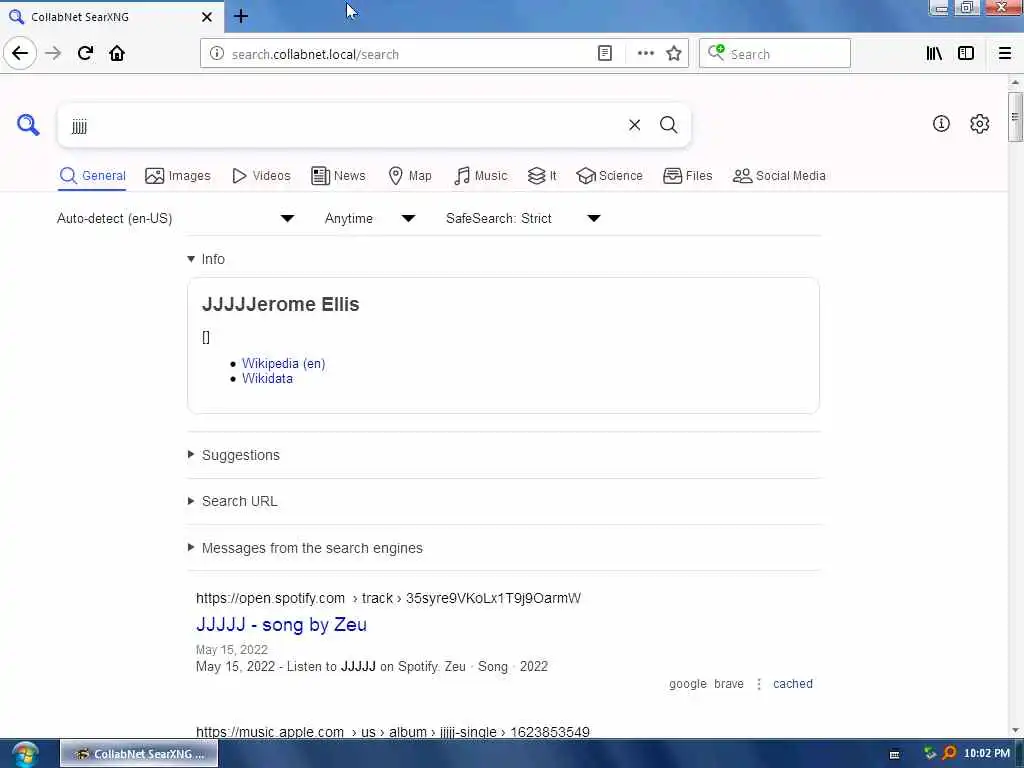The height and width of the screenshot is (768, 1024).
Task: Open the Windows Start menu
Action: tap(25, 754)
